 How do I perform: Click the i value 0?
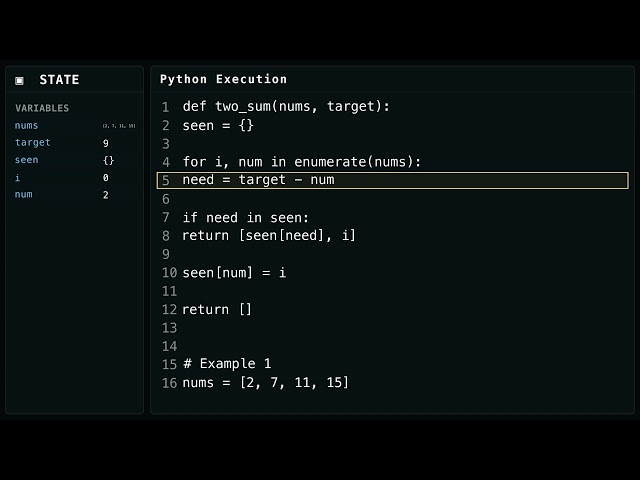point(106,178)
